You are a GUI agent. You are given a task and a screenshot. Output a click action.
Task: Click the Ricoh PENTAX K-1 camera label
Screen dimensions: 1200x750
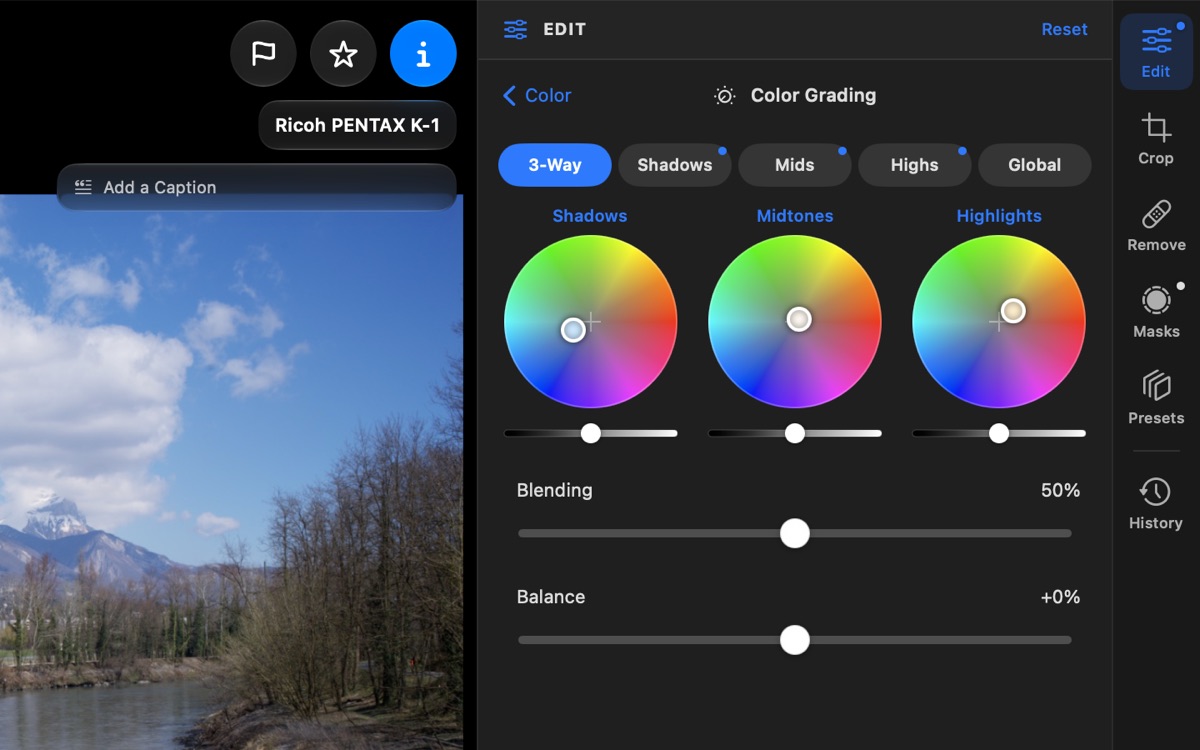tap(357, 126)
